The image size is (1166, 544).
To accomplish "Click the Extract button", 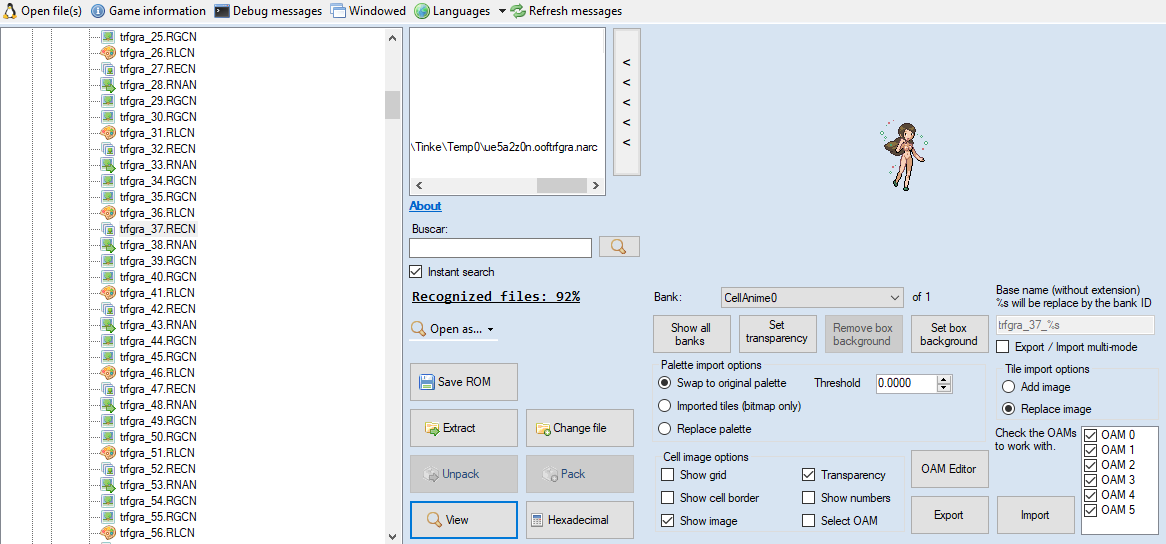I will (x=464, y=428).
